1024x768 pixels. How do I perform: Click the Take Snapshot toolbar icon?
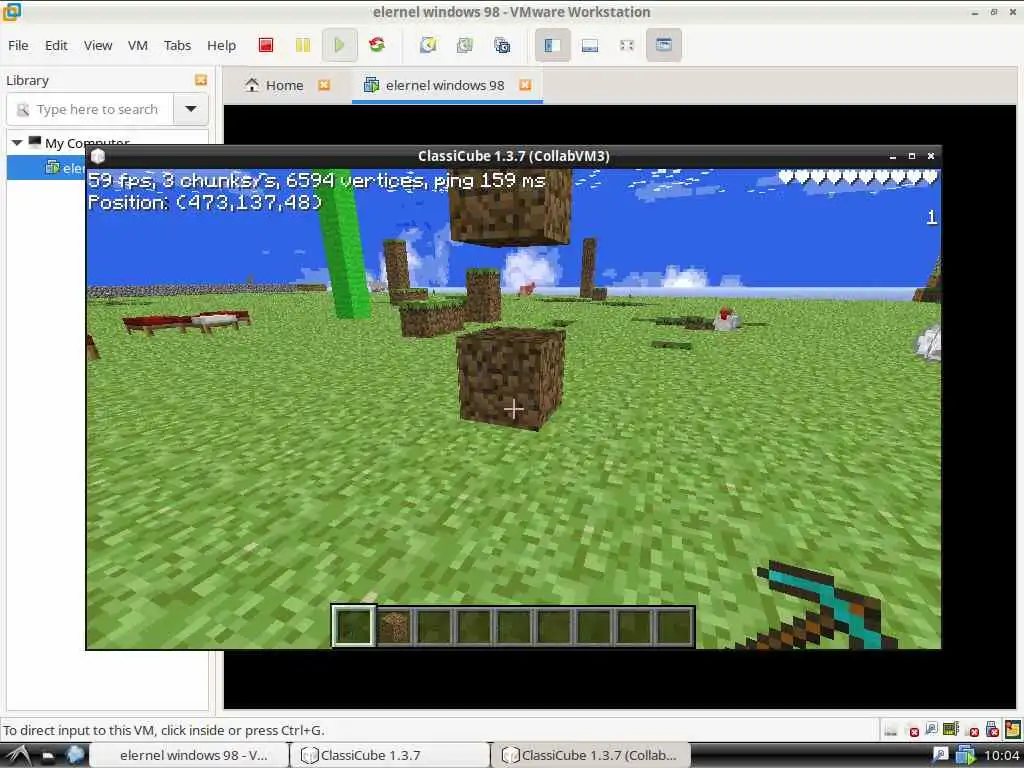(x=428, y=45)
